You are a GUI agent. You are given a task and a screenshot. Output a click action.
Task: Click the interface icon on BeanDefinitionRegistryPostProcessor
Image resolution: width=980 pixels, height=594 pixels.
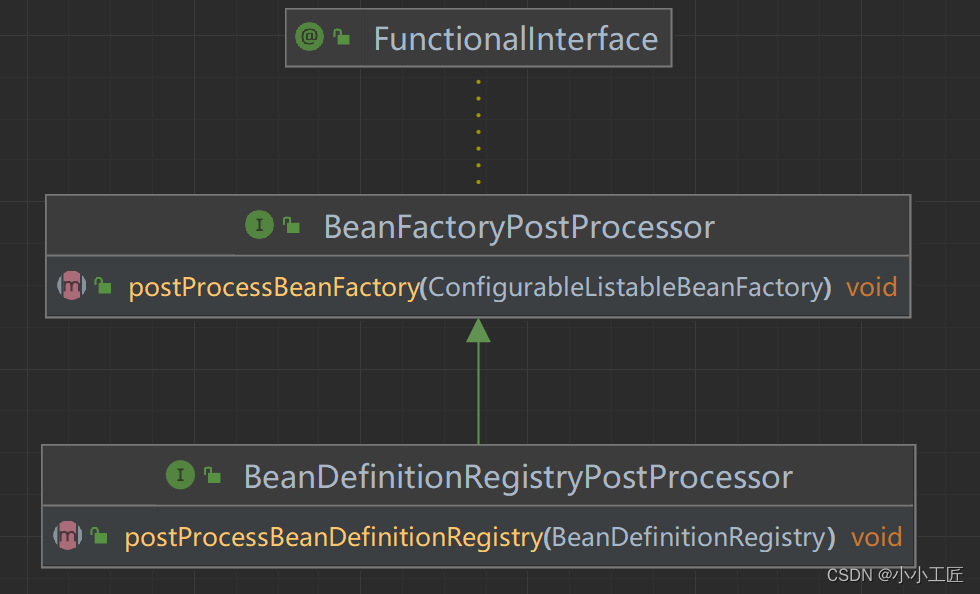tap(181, 476)
